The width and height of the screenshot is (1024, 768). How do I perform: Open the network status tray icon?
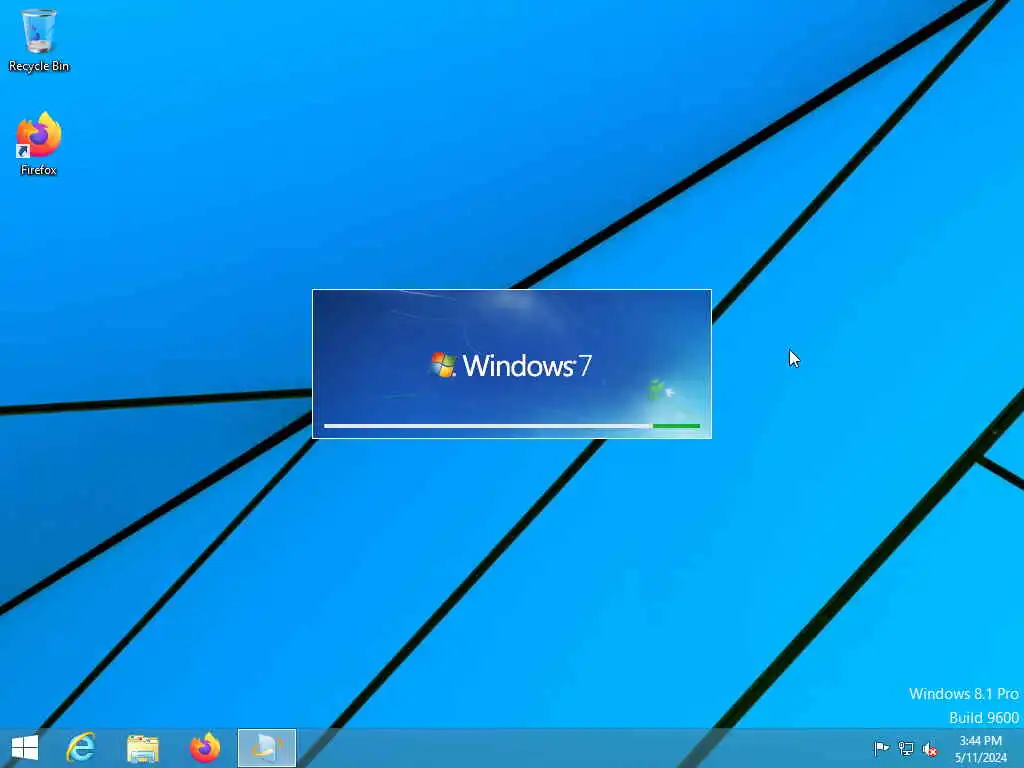pos(906,748)
